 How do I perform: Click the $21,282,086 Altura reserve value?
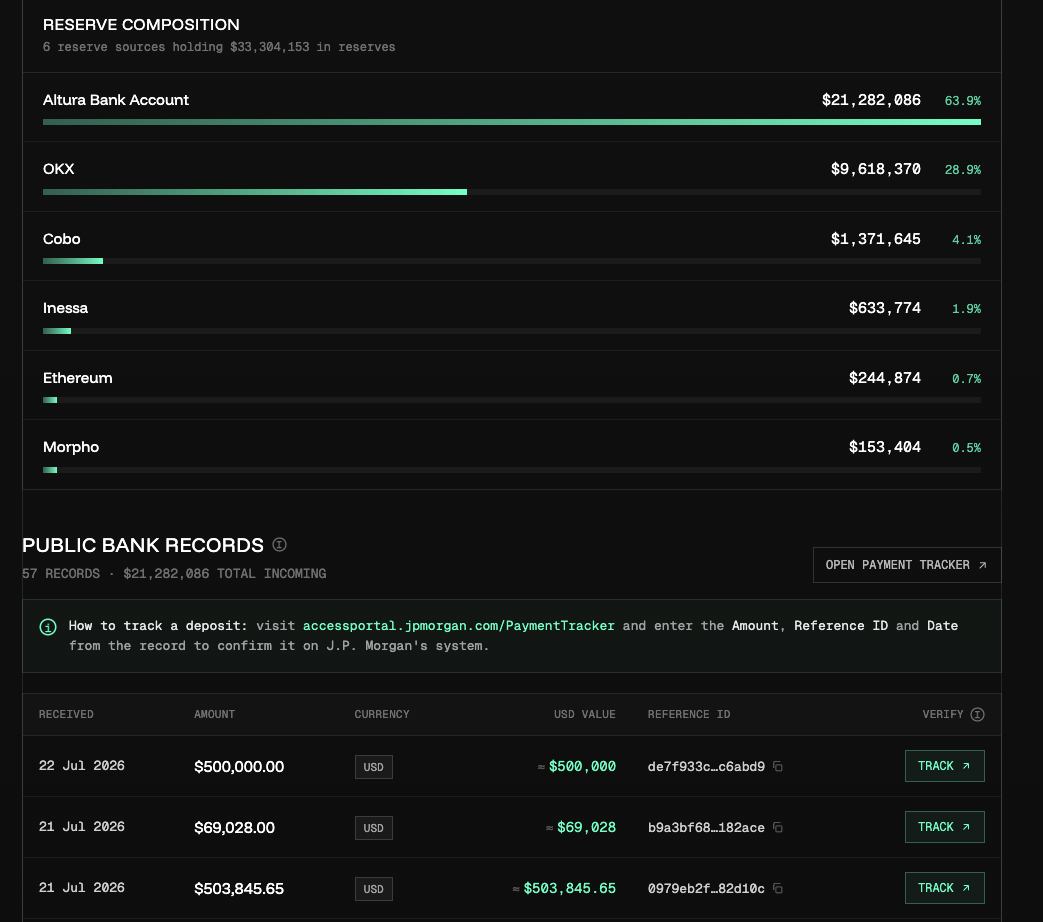point(871,100)
